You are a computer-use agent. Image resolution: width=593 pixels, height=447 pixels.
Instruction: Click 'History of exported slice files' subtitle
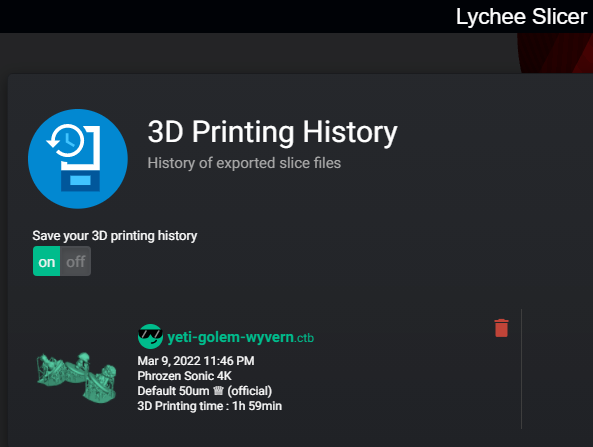click(244, 163)
